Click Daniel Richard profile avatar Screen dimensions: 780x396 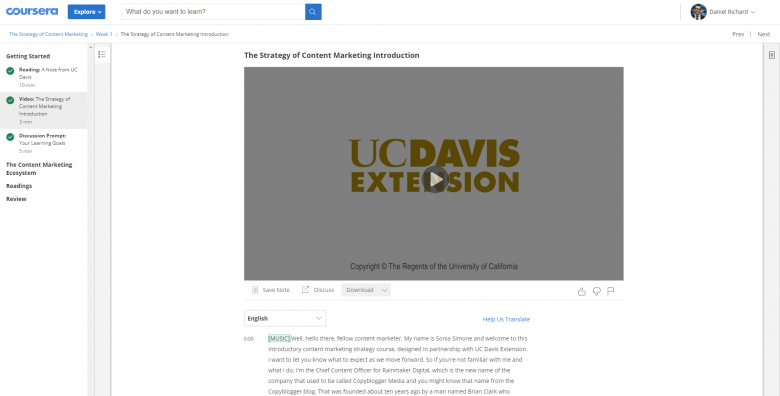pyautogui.click(x=698, y=11)
